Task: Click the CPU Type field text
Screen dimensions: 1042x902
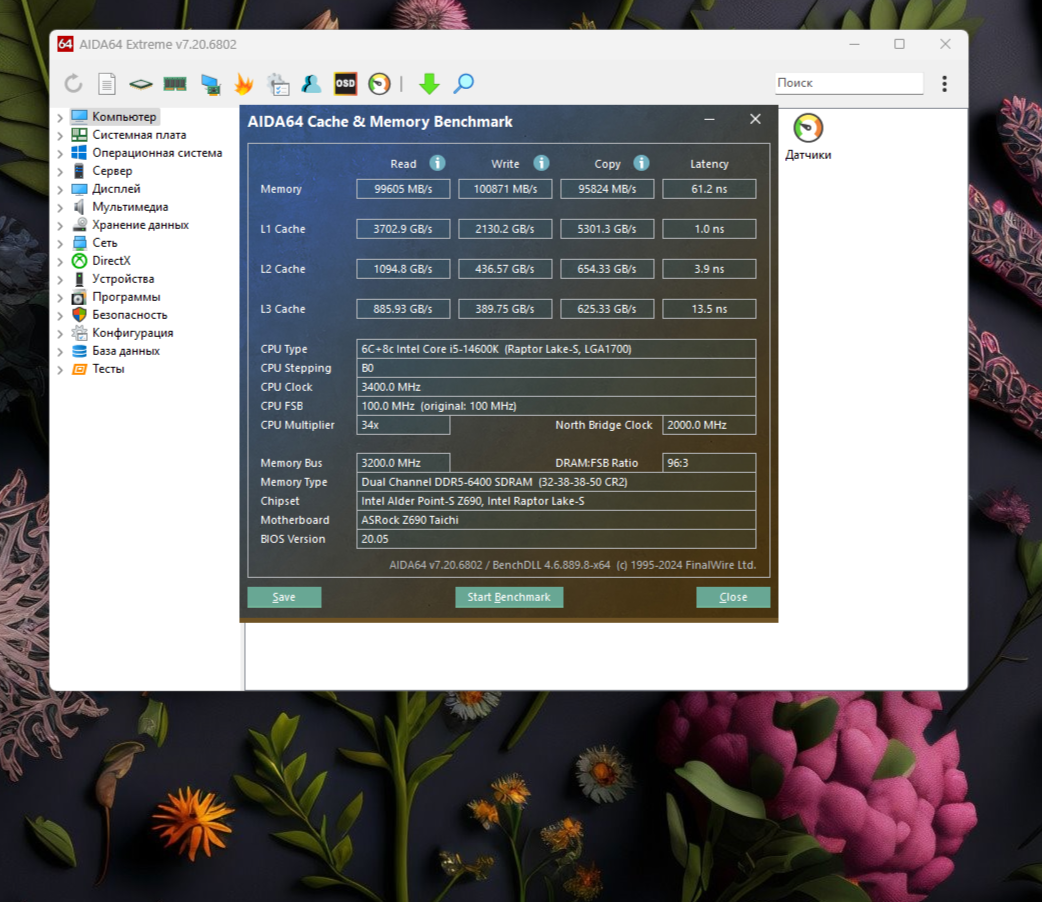Action: pos(556,349)
